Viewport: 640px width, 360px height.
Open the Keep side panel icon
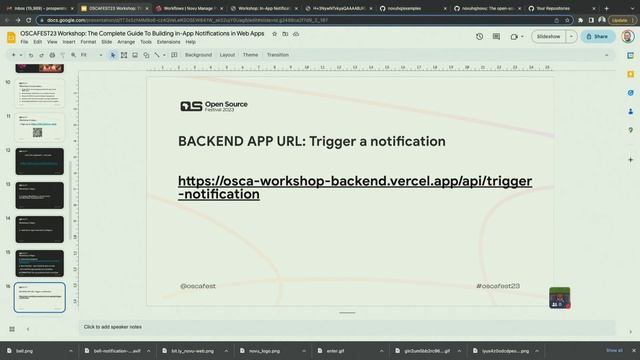631,74
